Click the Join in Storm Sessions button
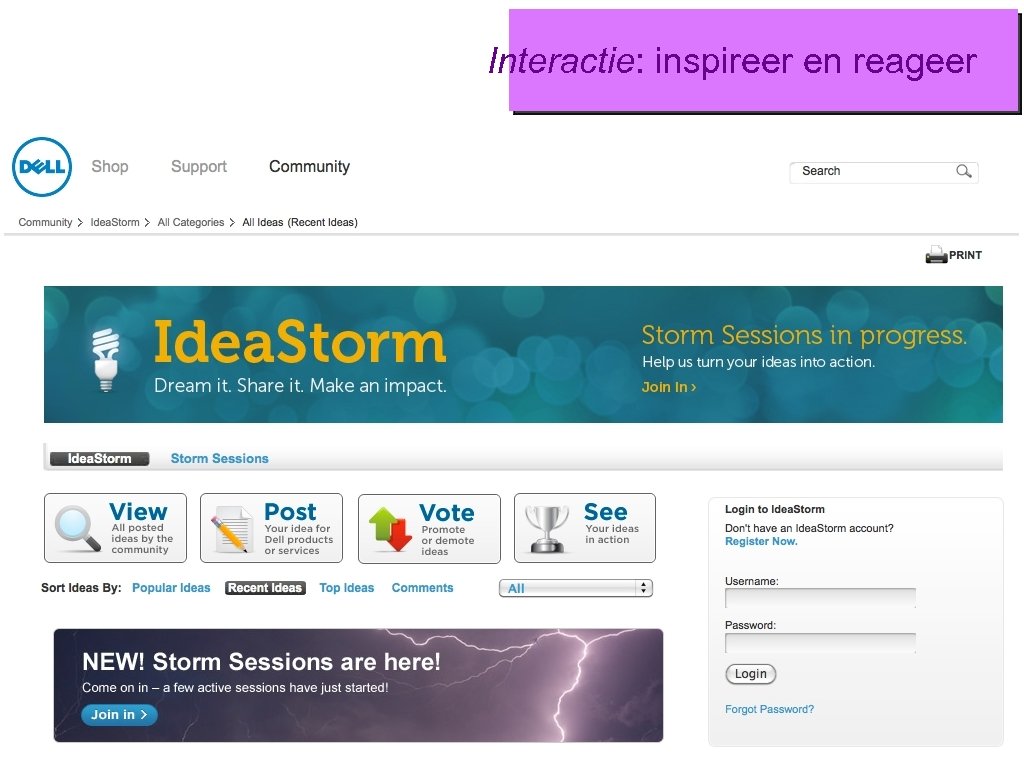 (x=119, y=715)
